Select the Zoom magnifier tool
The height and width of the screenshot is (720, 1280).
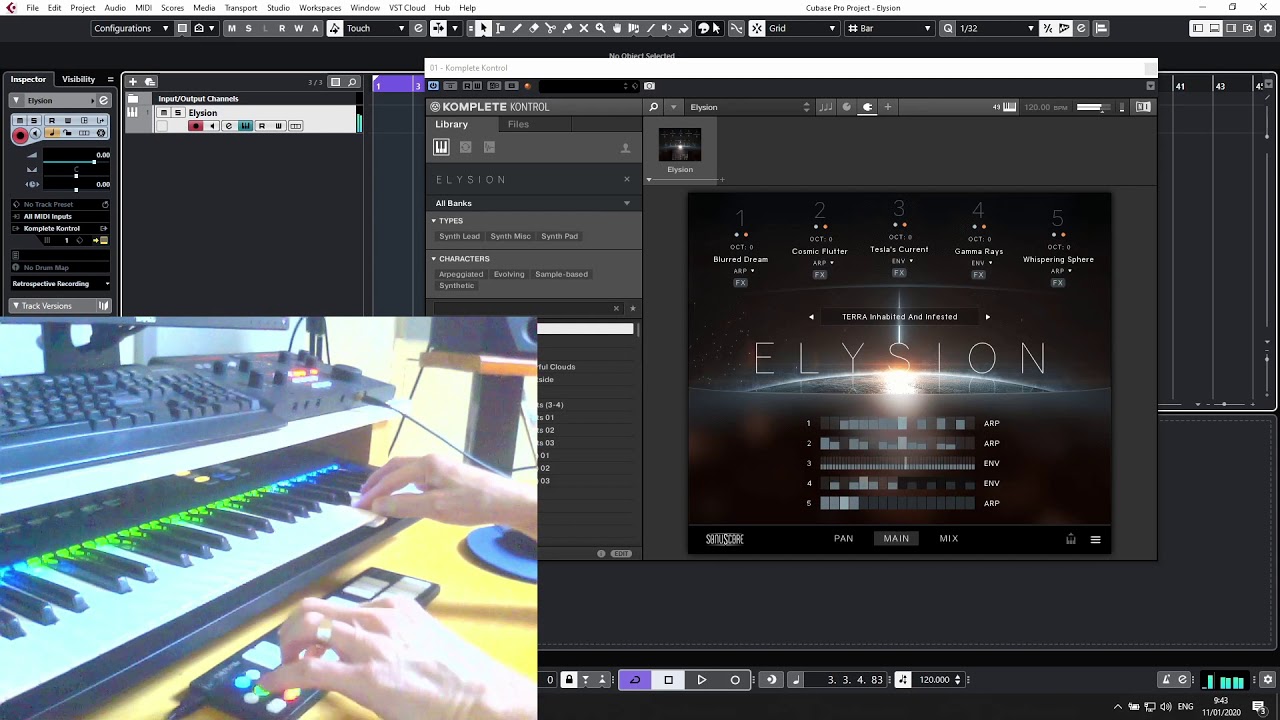[x=600, y=28]
